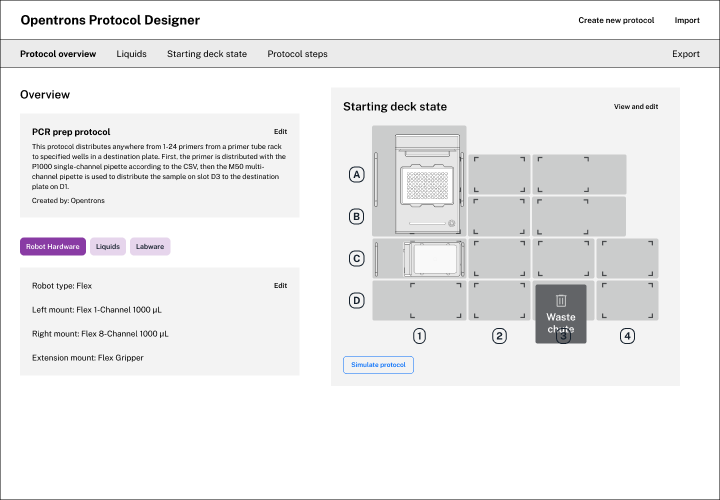Click the Overview heading

coord(45,95)
